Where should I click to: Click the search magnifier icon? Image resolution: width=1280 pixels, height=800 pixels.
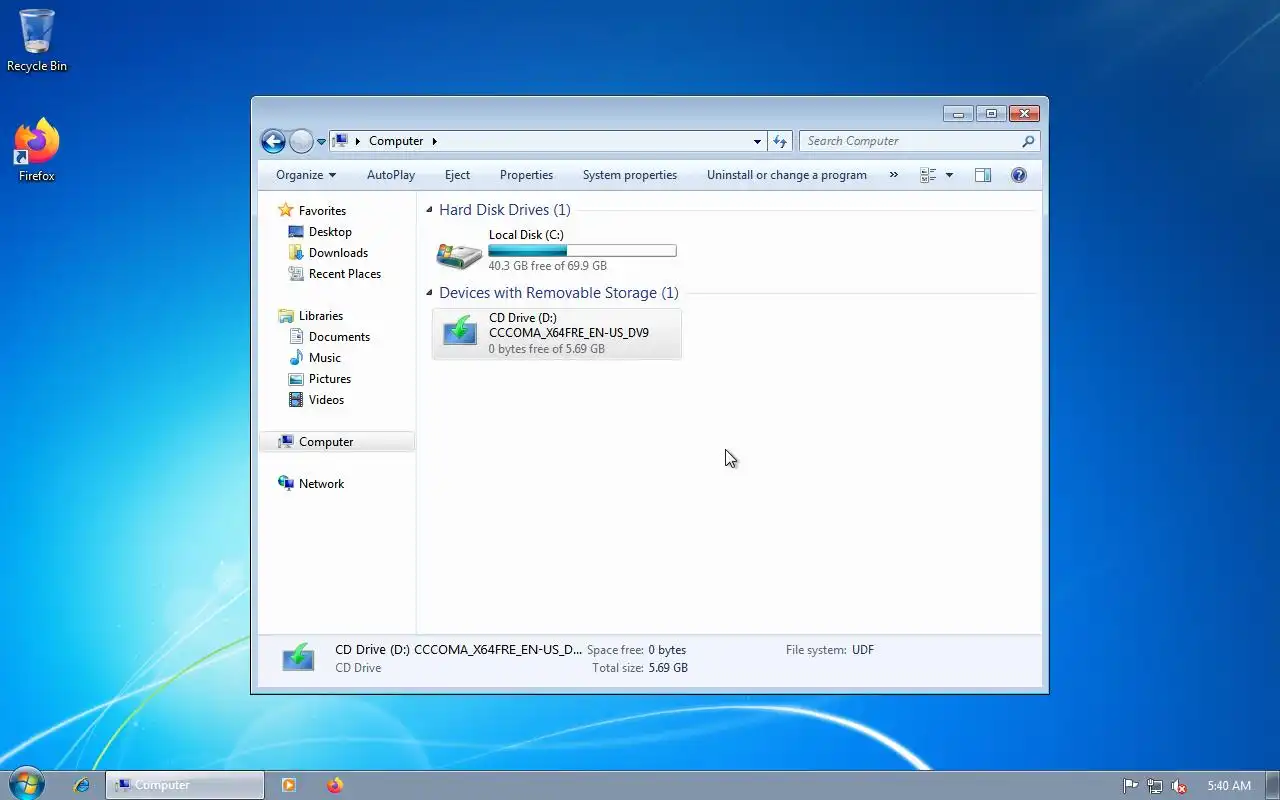[x=1028, y=141]
